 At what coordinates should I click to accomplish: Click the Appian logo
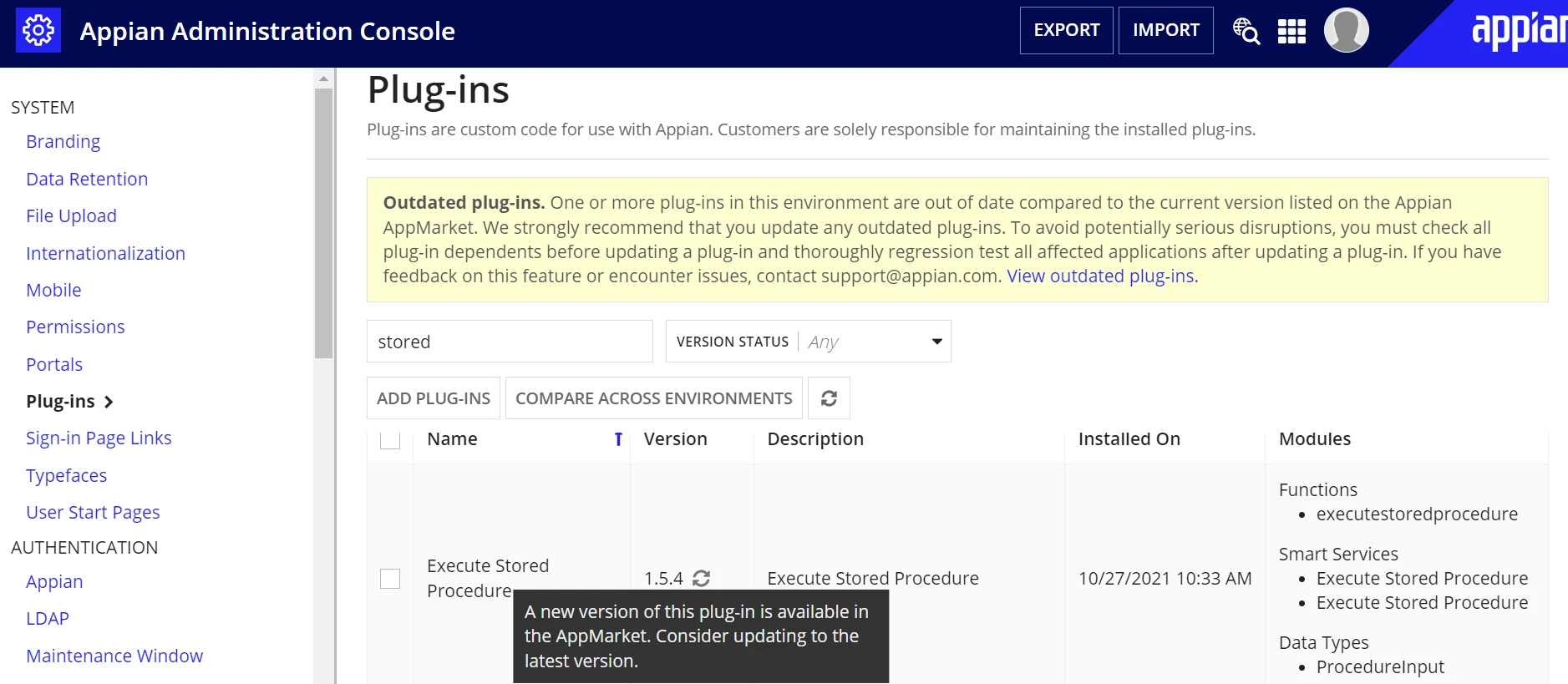click(x=1518, y=31)
